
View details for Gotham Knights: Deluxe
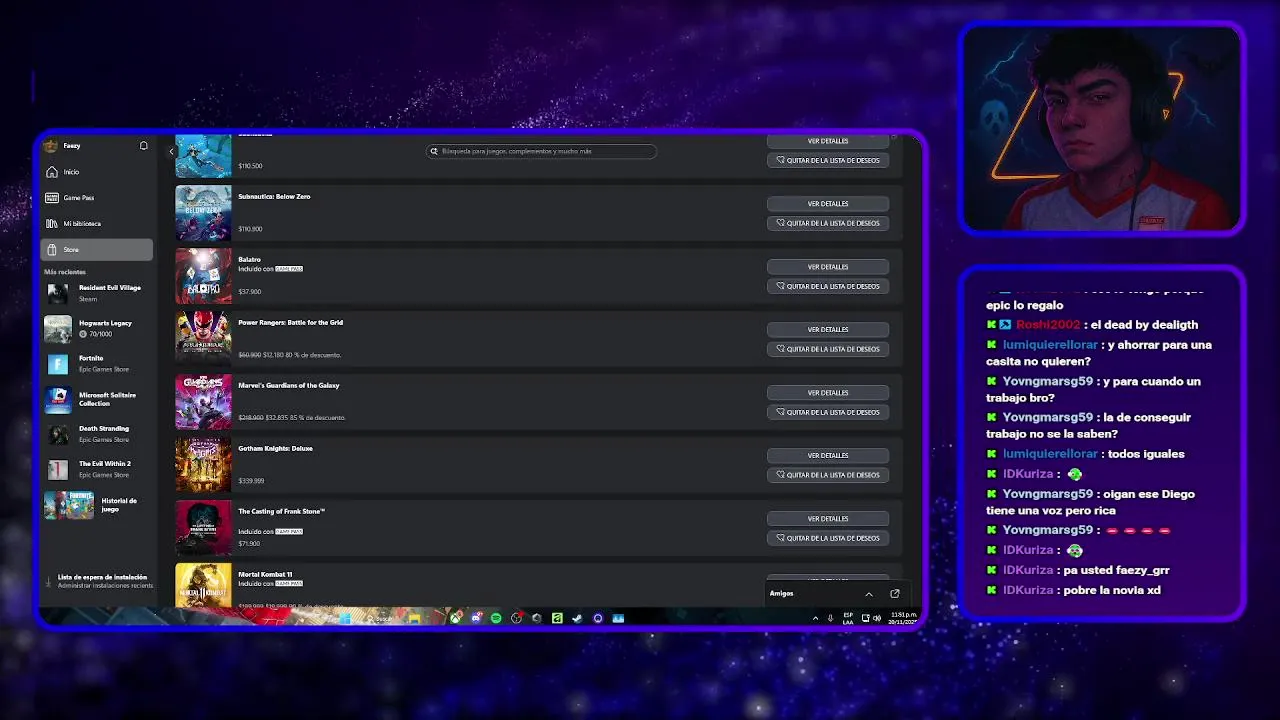pyautogui.click(x=828, y=456)
